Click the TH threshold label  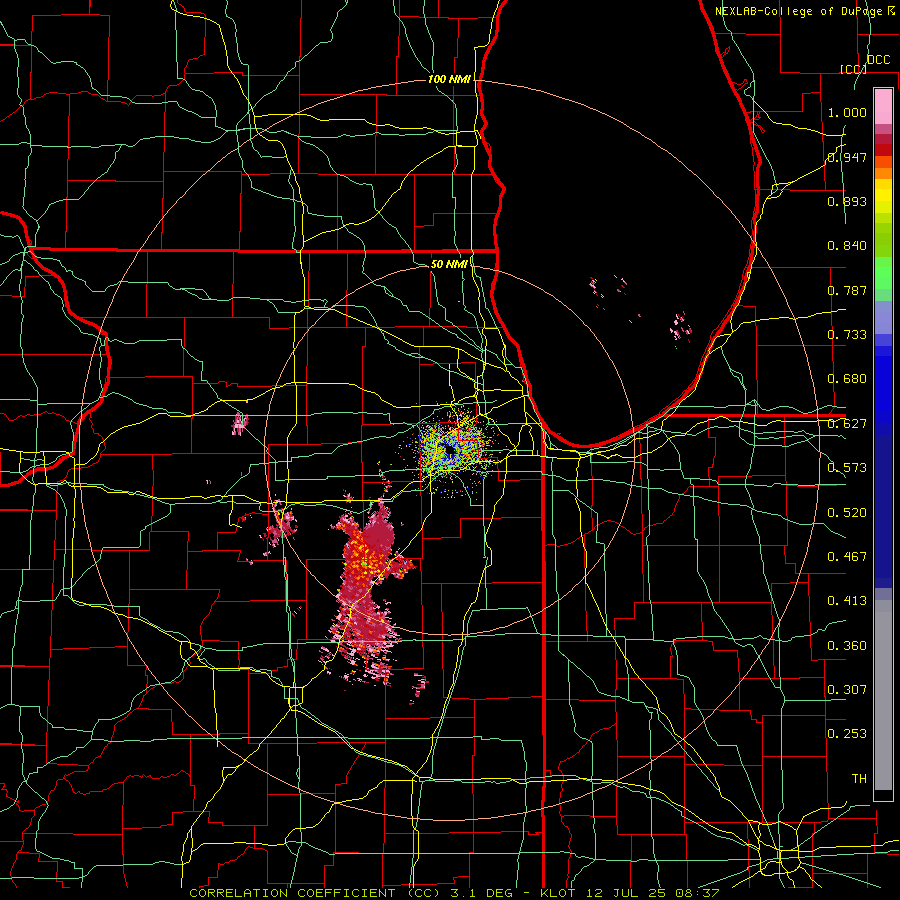(x=859, y=779)
